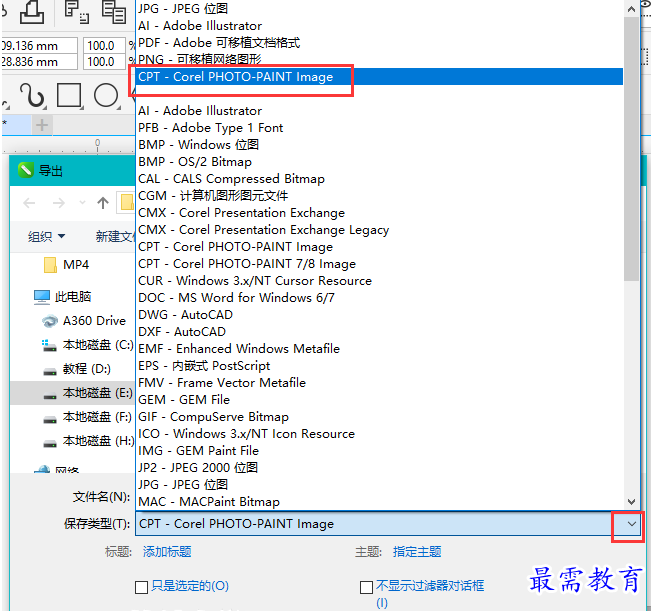Select the freehand curve tool icon
The height and width of the screenshot is (611, 651).
[32, 95]
